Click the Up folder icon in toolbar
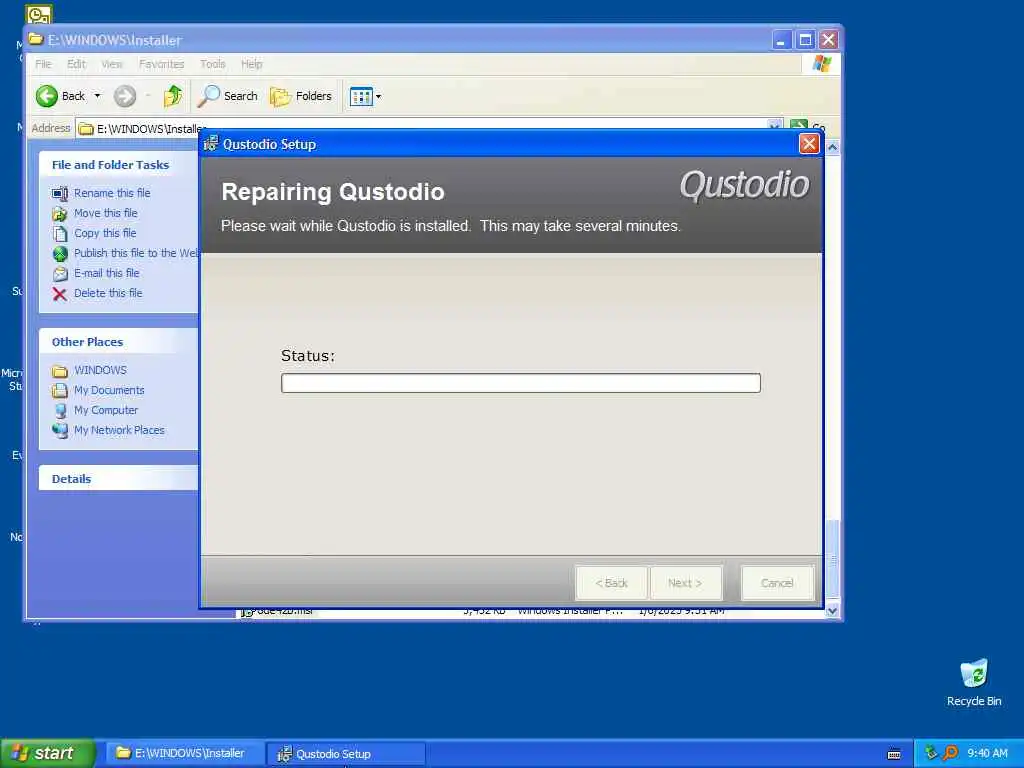The image size is (1024, 768). click(x=172, y=96)
